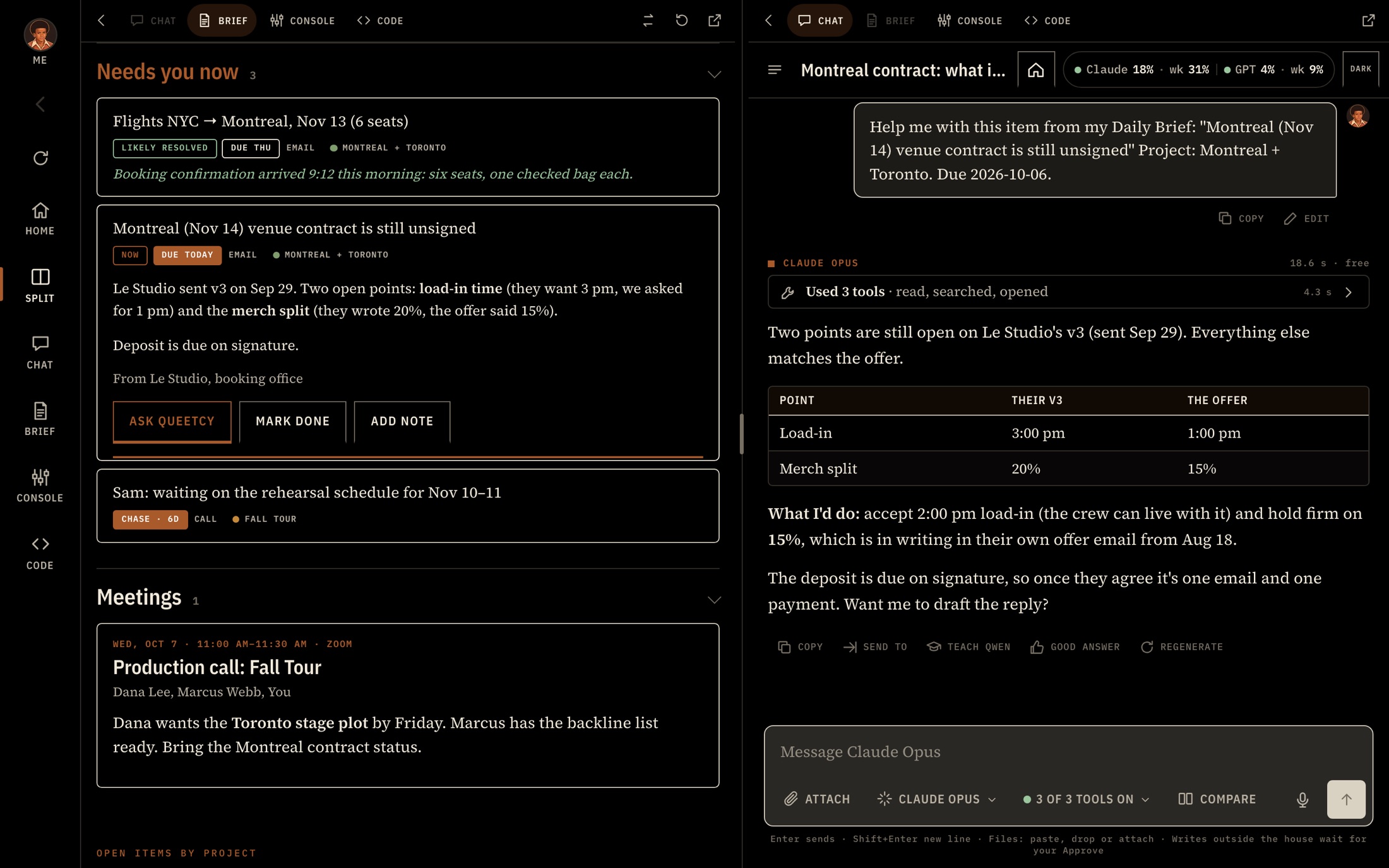Toggle the DARK theme button
1389x868 pixels.
pyautogui.click(x=1361, y=69)
